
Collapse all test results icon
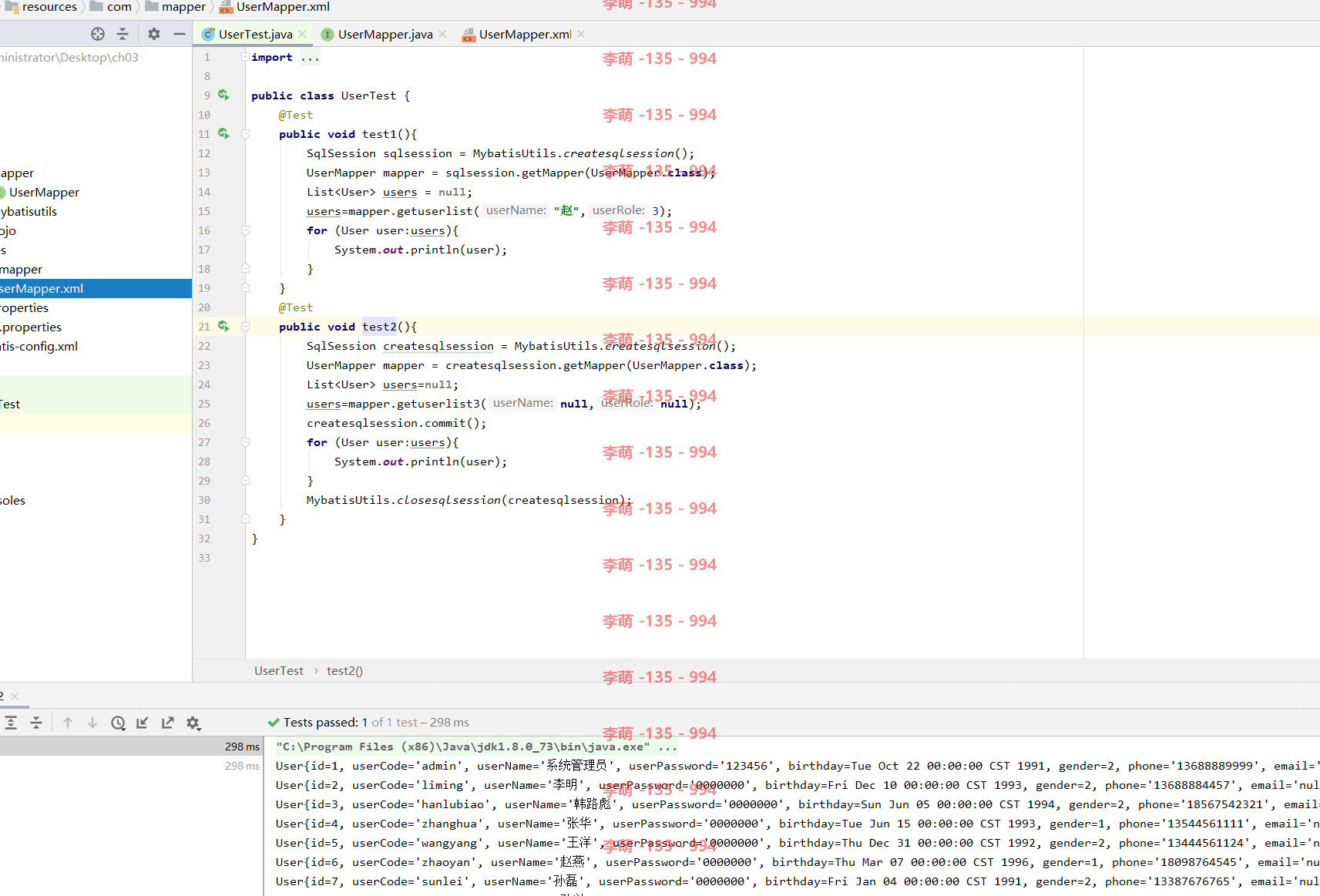click(x=36, y=723)
